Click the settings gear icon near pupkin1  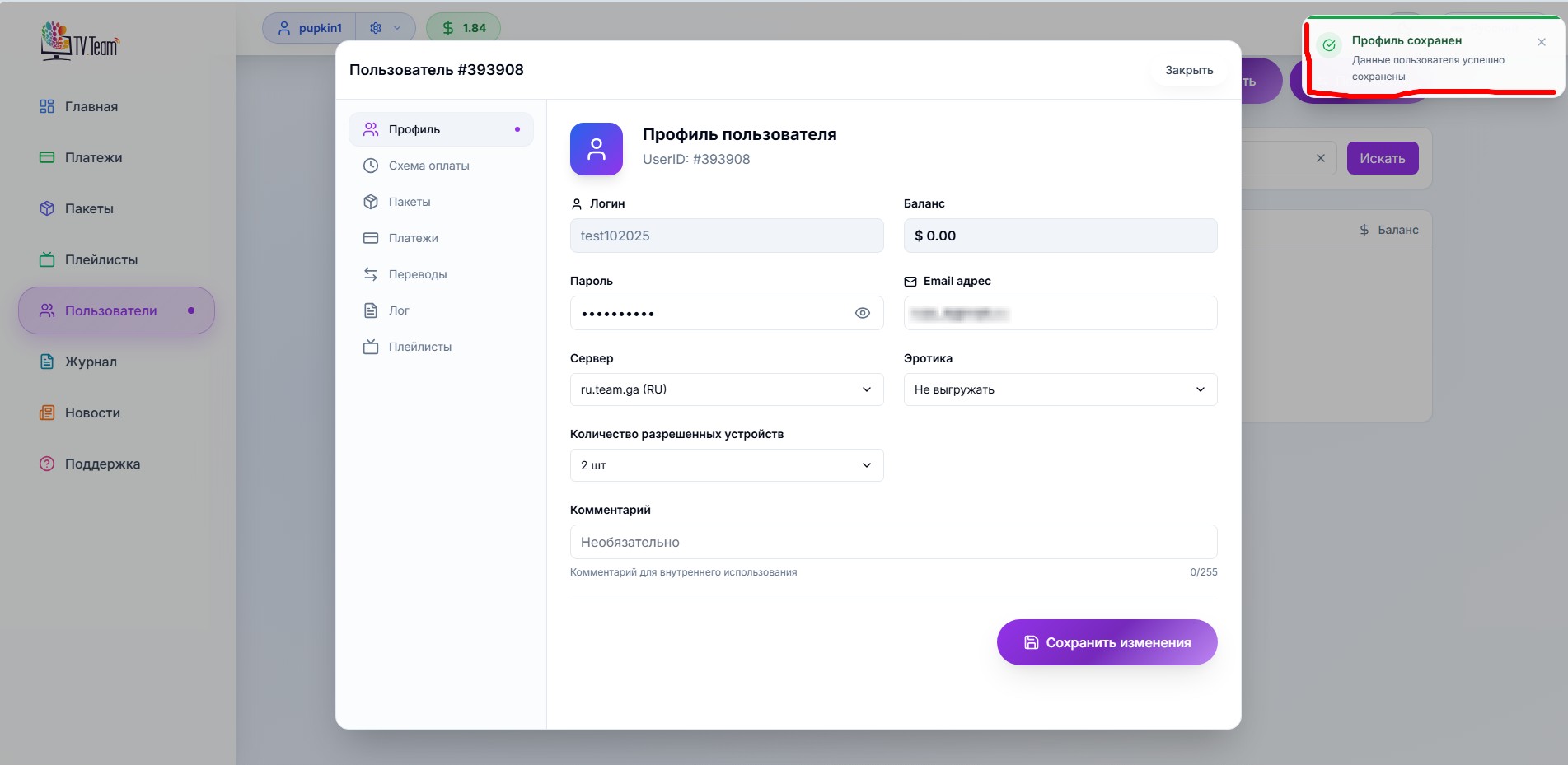[376, 28]
